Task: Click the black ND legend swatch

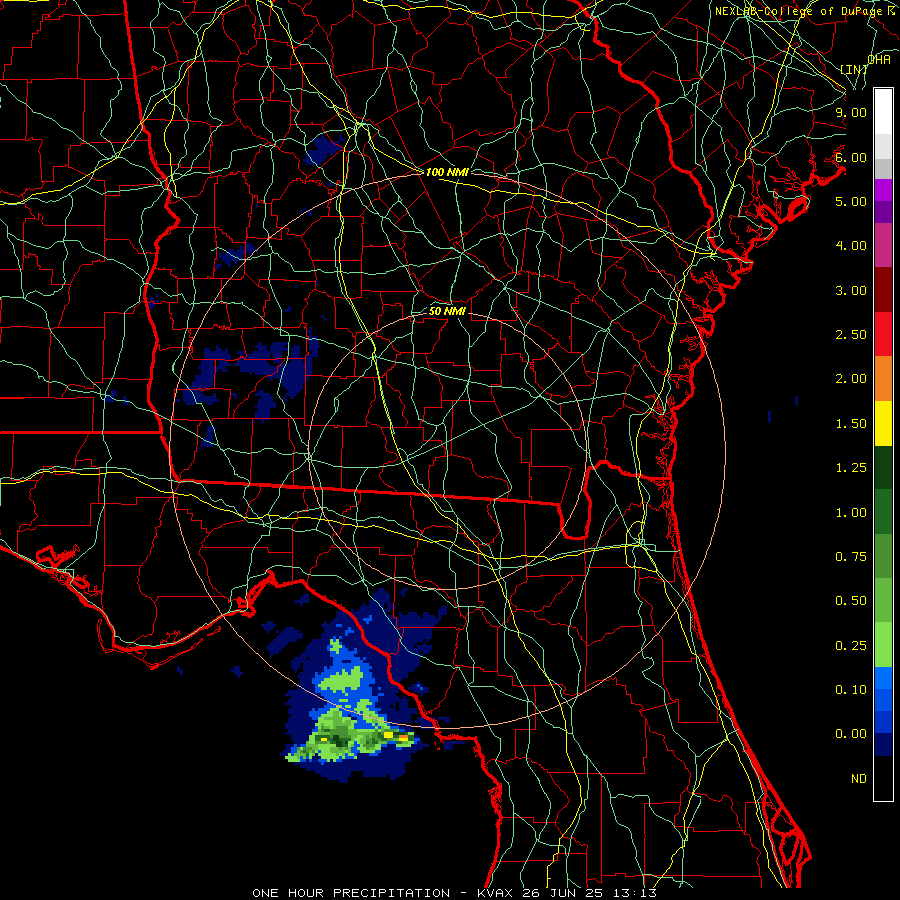Action: tap(883, 778)
